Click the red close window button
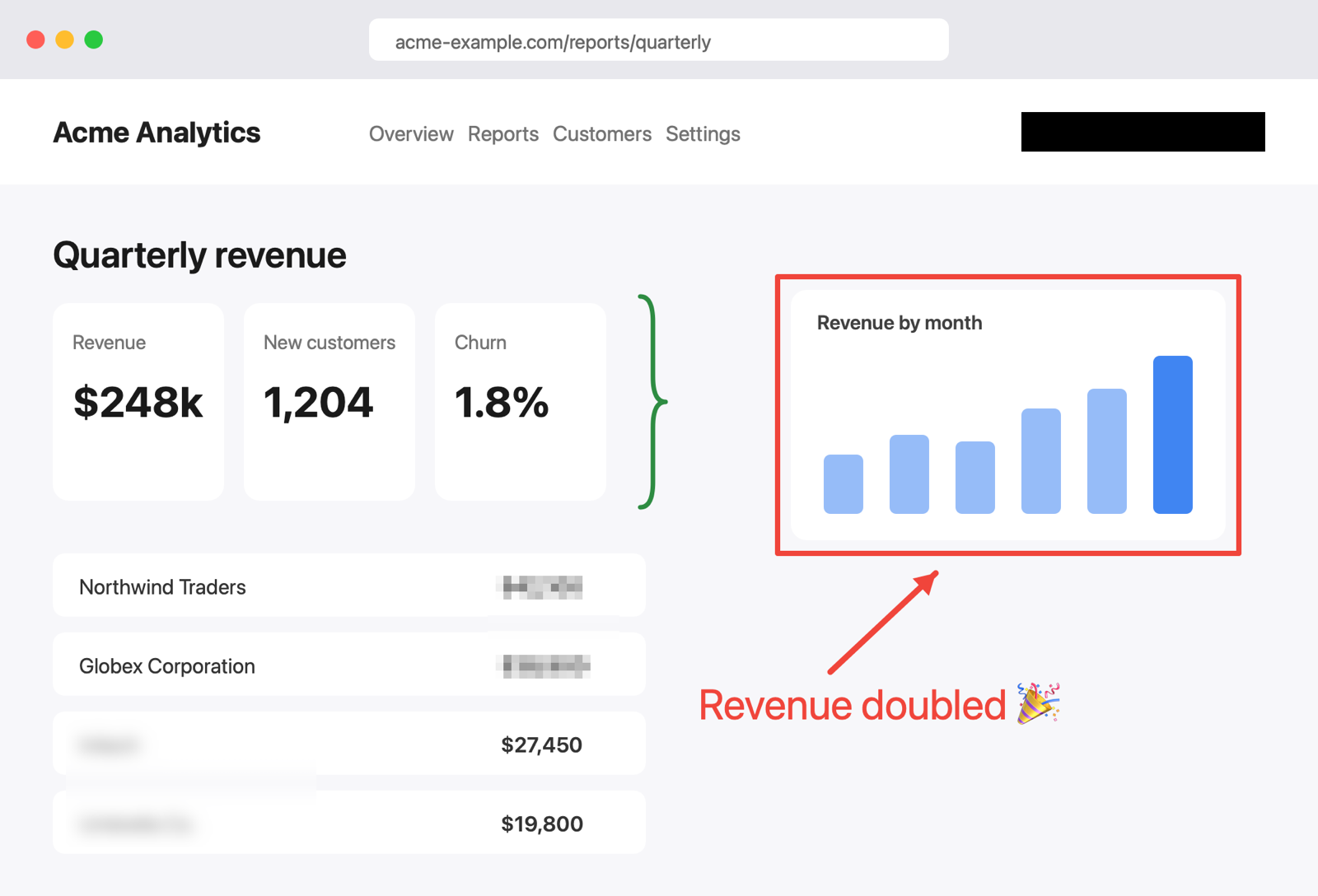The image size is (1318, 896). point(35,40)
